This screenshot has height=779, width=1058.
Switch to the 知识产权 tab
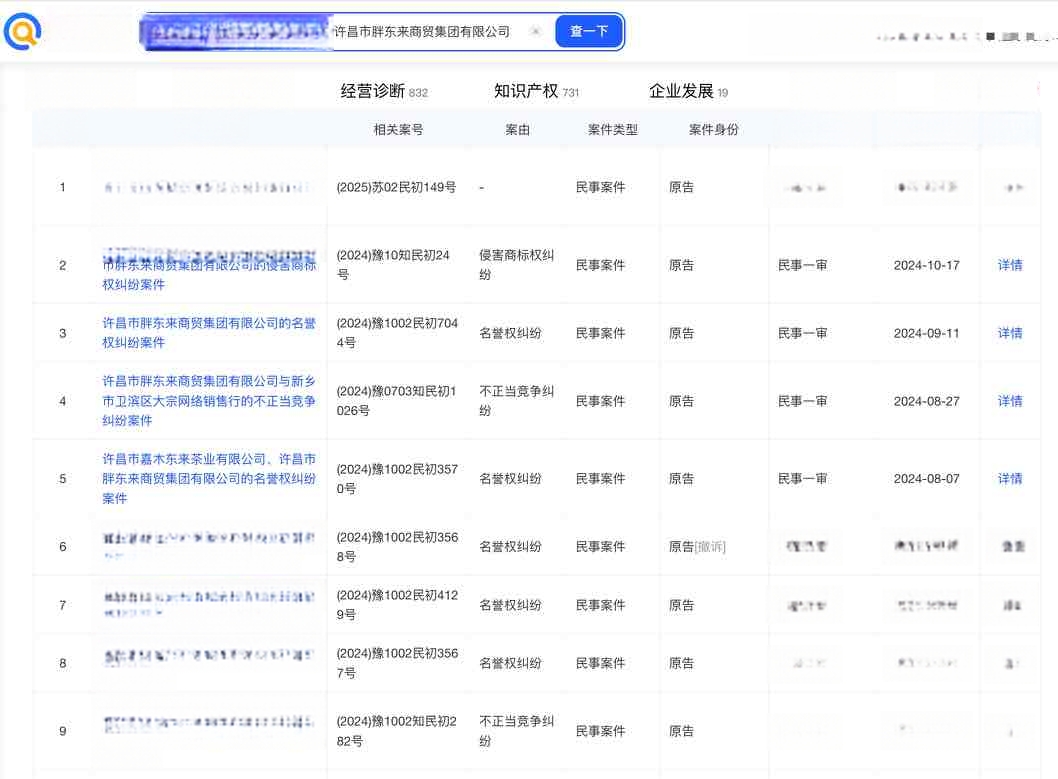coord(536,91)
